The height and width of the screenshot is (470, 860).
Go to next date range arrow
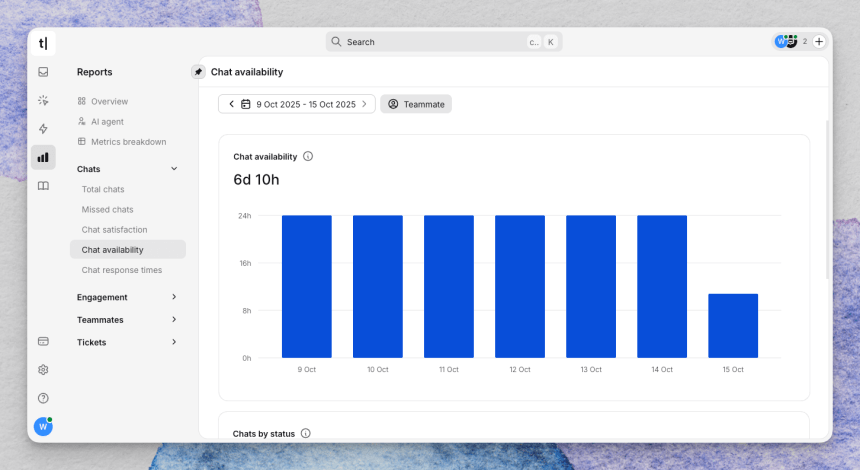[x=364, y=104]
